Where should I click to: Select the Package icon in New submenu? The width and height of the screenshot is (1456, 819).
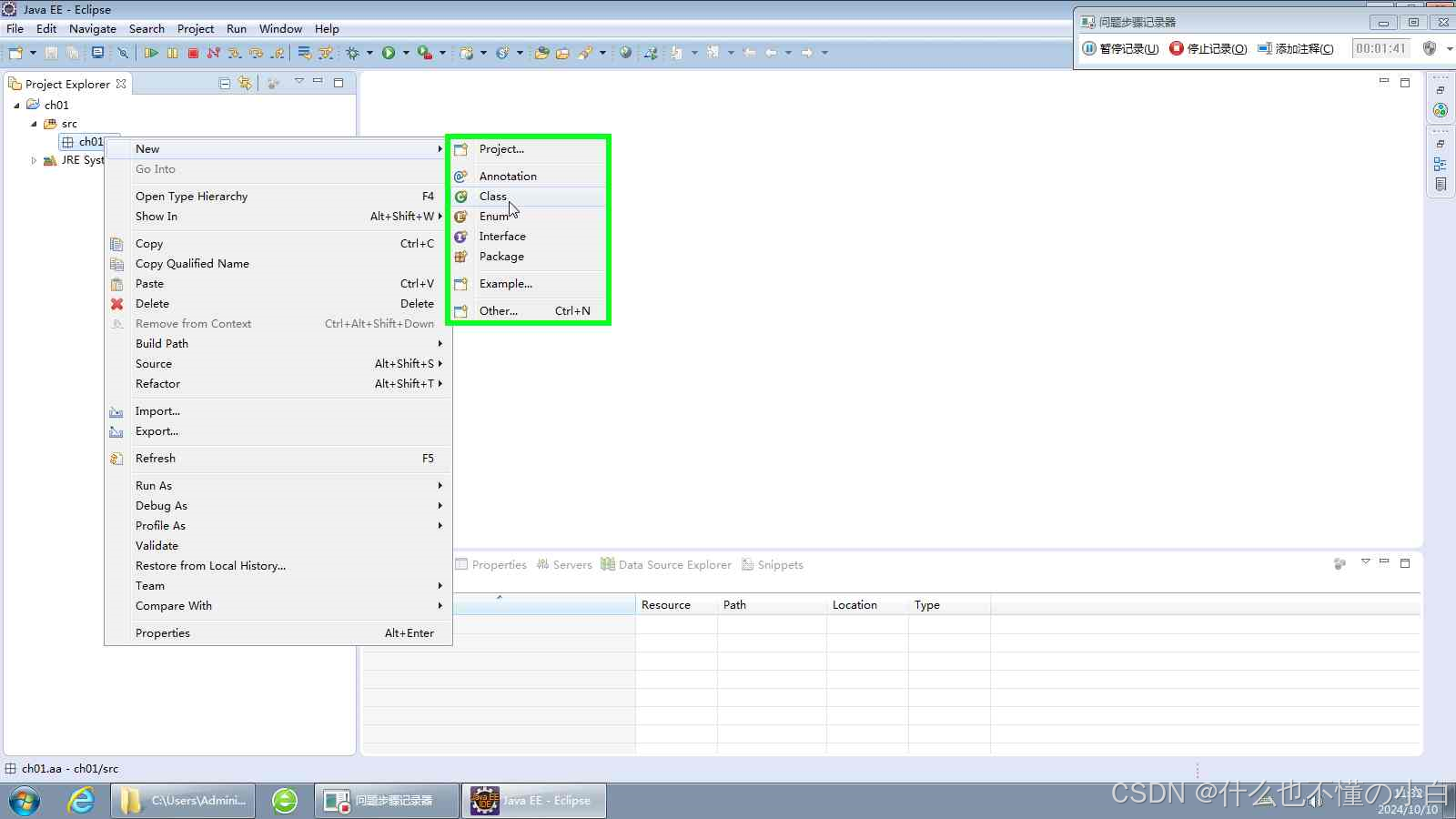(x=461, y=257)
